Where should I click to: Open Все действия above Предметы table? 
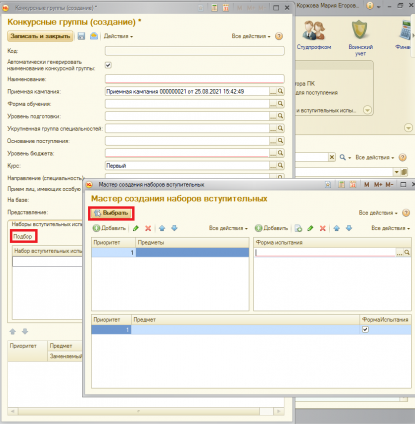[228, 228]
